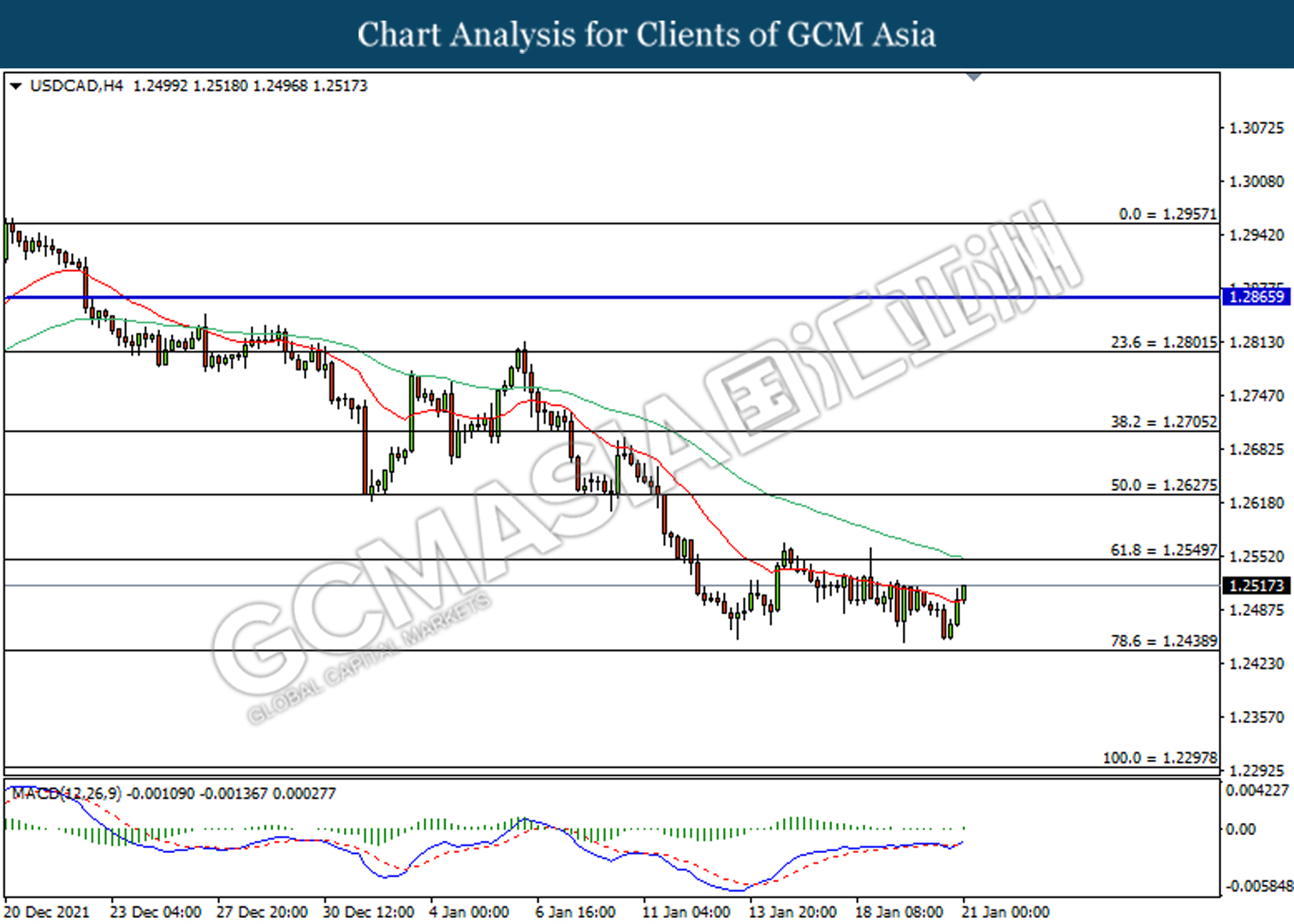This screenshot has width=1294, height=924.
Task: Click the price axis value 1.30725
Action: tap(1256, 128)
